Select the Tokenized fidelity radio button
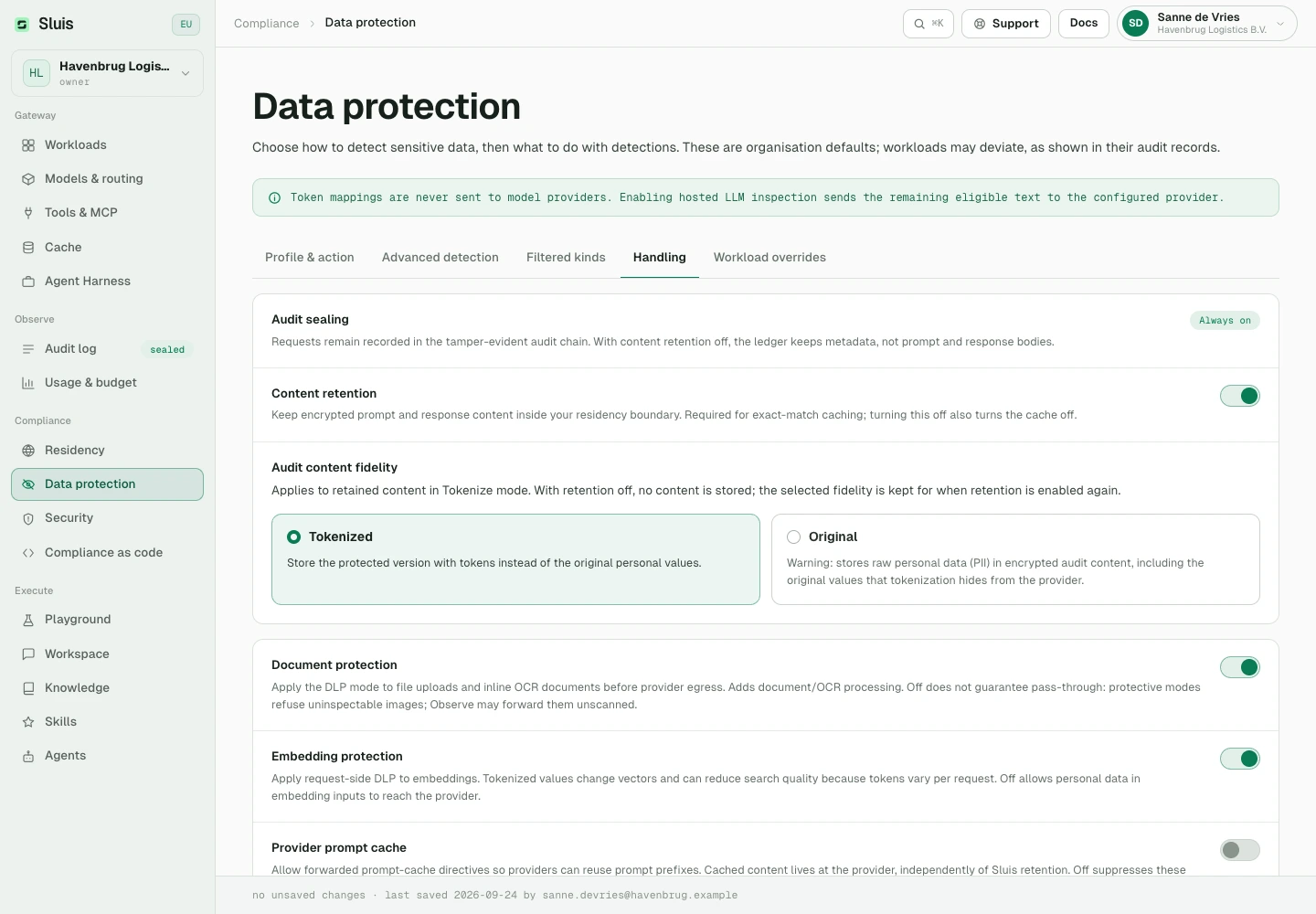This screenshot has height=914, width=1316. point(294,537)
